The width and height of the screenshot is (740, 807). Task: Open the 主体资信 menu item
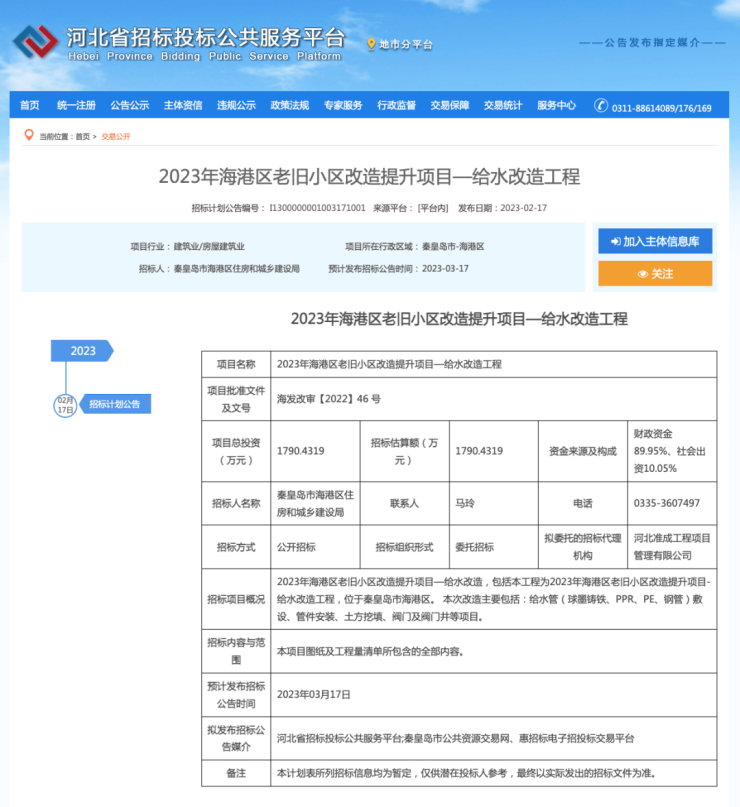183,106
